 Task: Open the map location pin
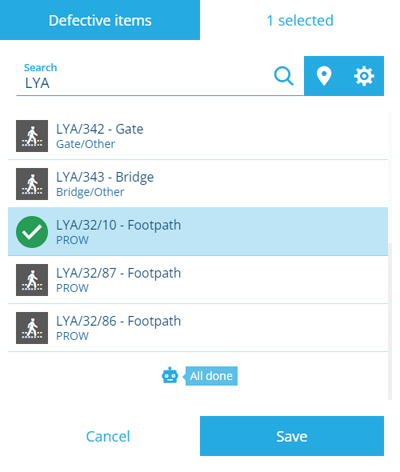point(324,76)
